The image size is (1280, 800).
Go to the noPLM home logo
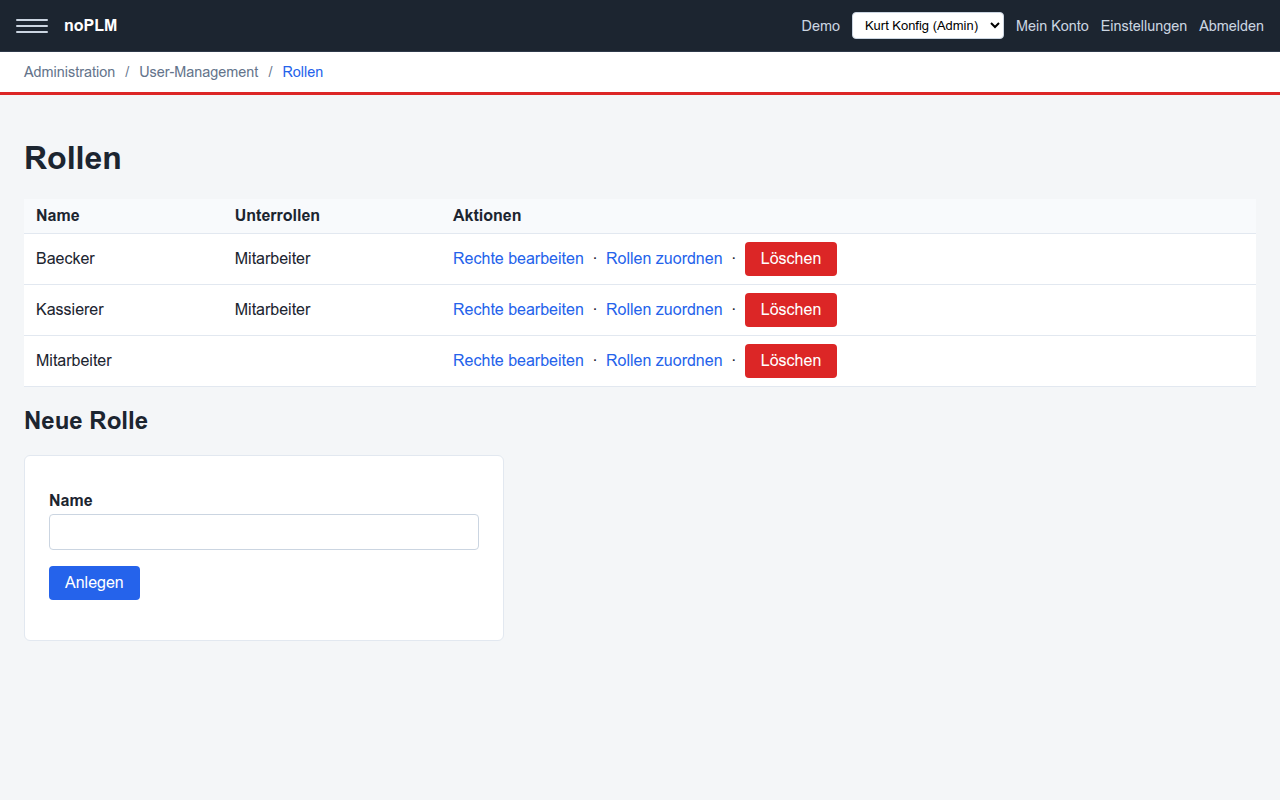(x=90, y=26)
